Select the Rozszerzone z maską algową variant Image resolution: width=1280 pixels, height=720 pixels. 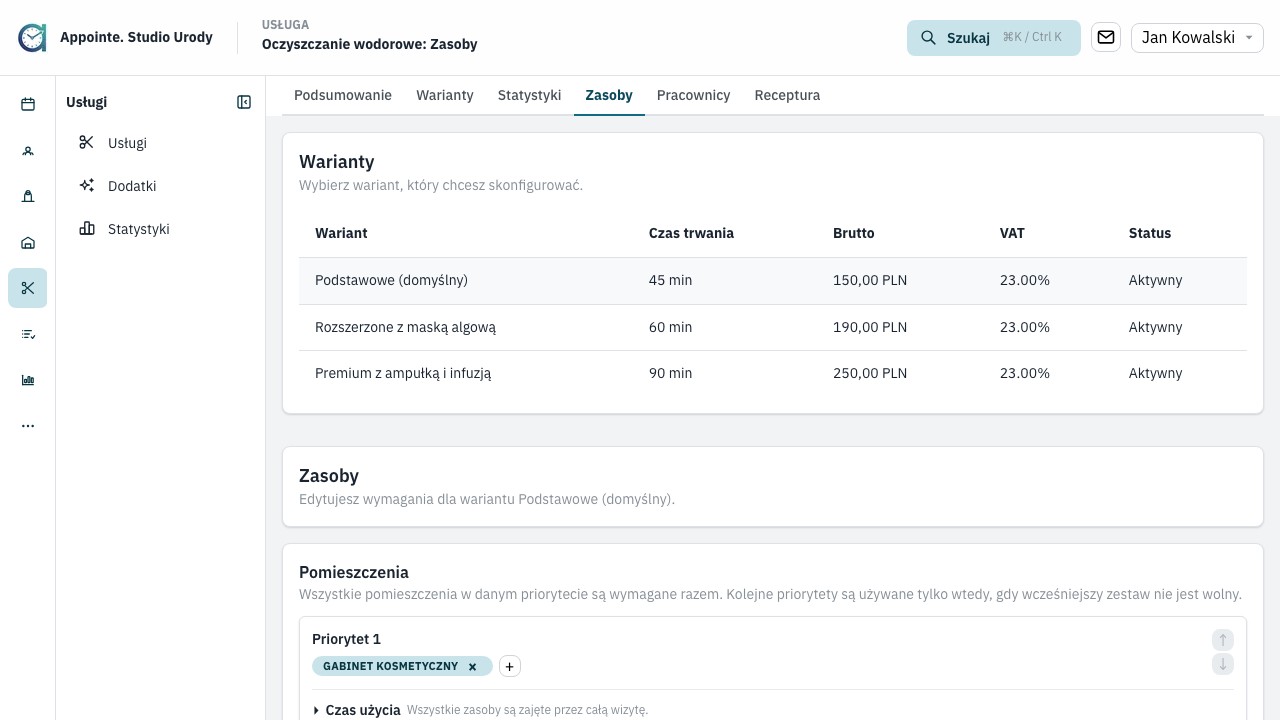[773, 327]
